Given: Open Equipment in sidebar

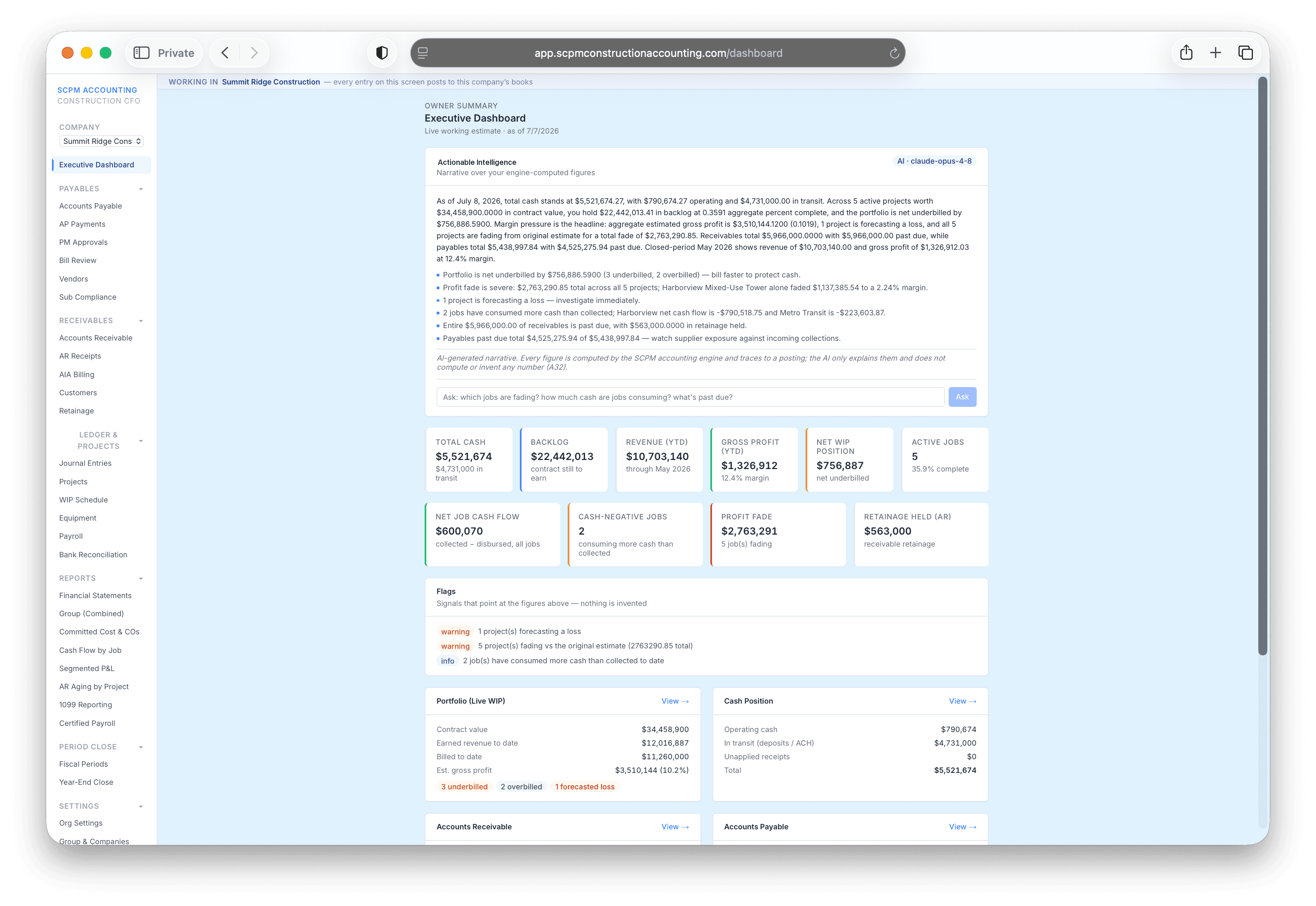Looking at the screenshot, I should point(78,518).
